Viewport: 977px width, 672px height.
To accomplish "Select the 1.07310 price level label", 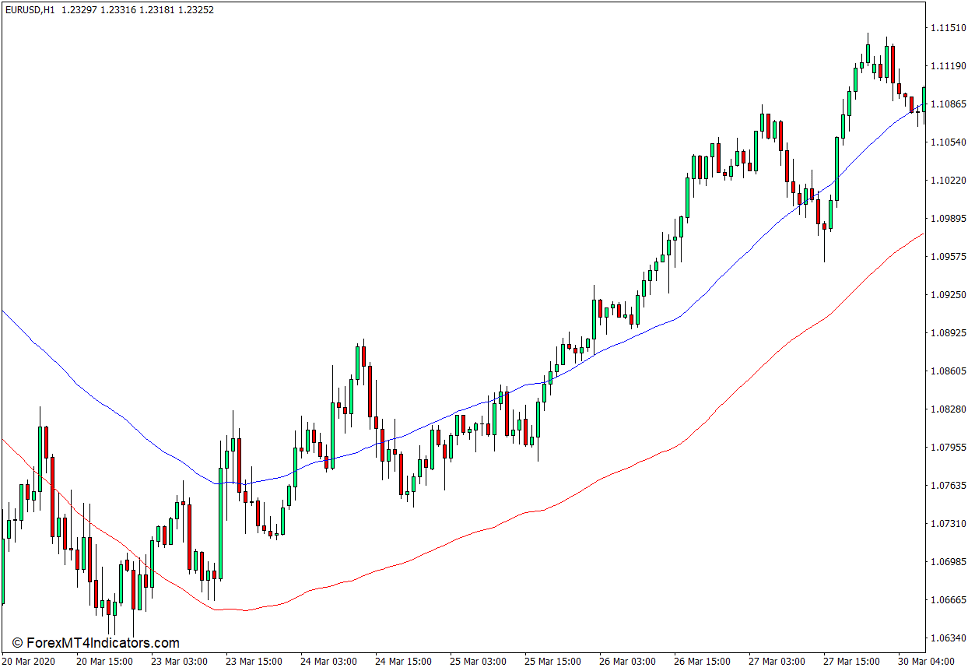I will [950, 524].
